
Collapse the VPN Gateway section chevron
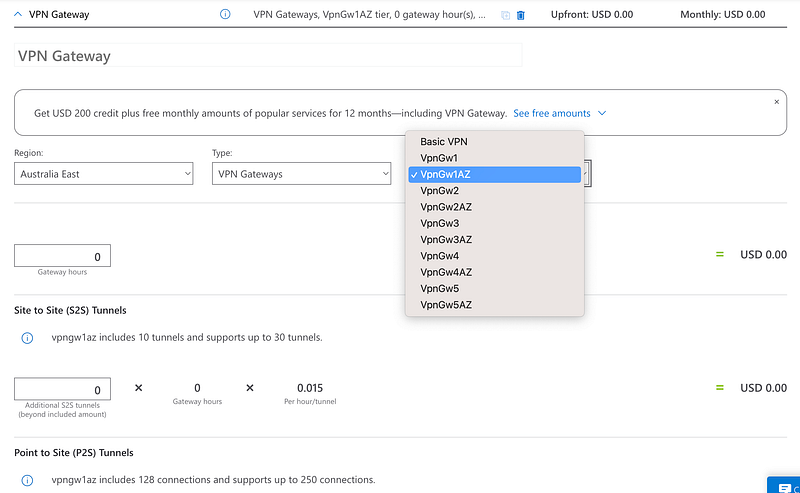[x=18, y=14]
